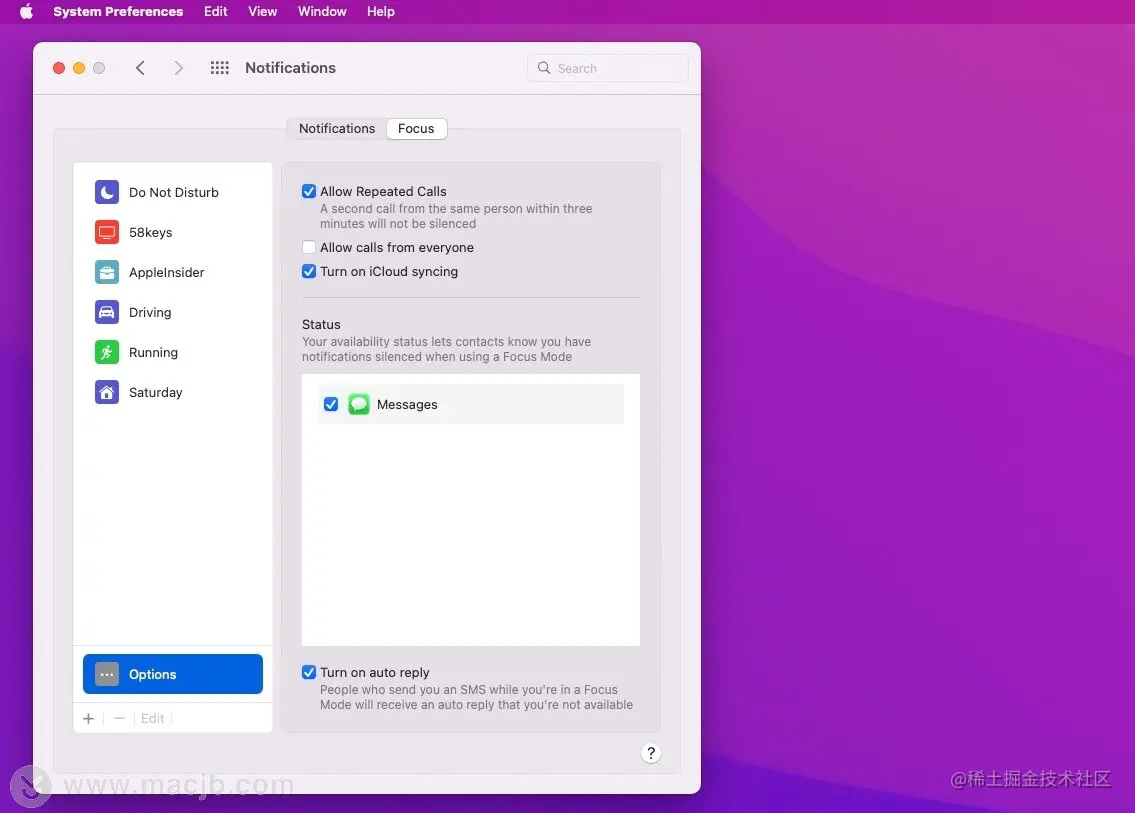This screenshot has width=1135, height=813.
Task: Open the View menu
Action: tap(262, 12)
